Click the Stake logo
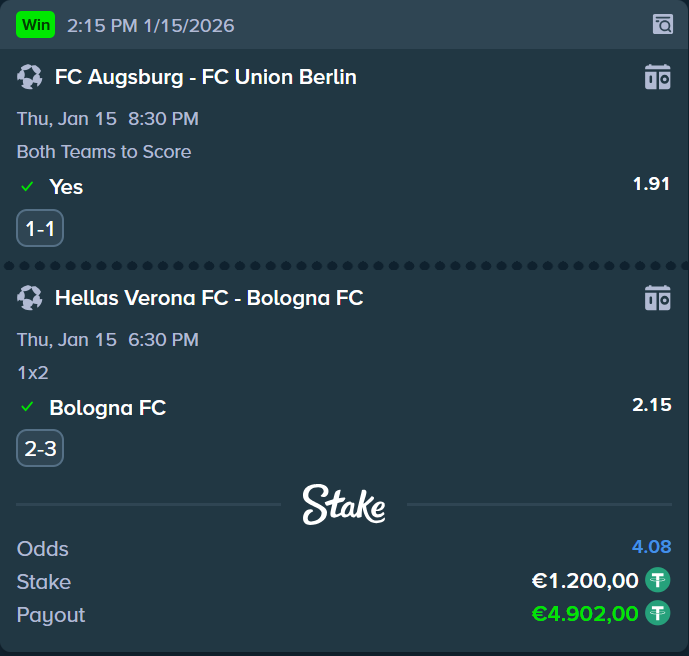This screenshot has width=689, height=656. (x=344, y=504)
